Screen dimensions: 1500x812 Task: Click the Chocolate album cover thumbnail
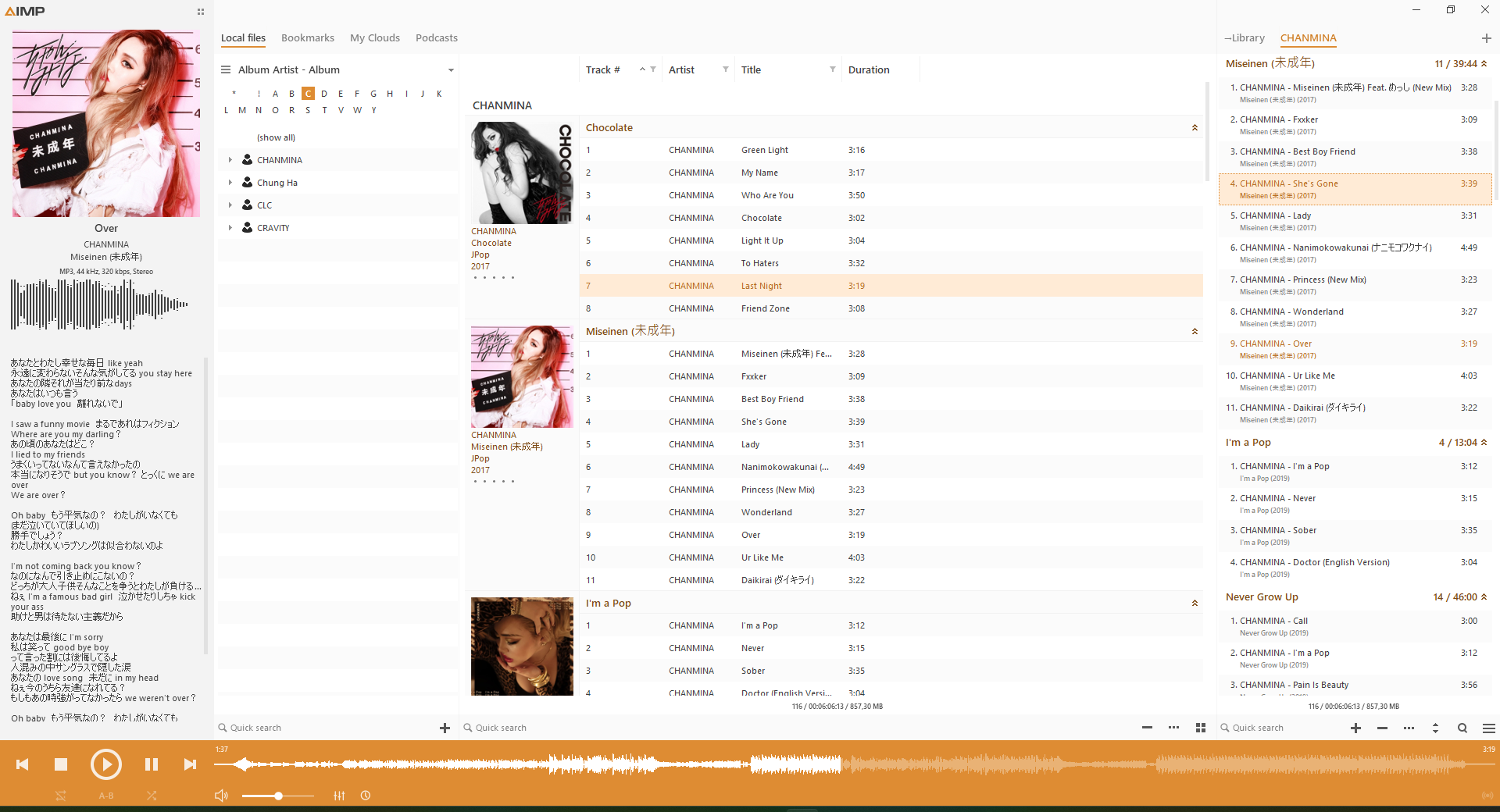522,173
